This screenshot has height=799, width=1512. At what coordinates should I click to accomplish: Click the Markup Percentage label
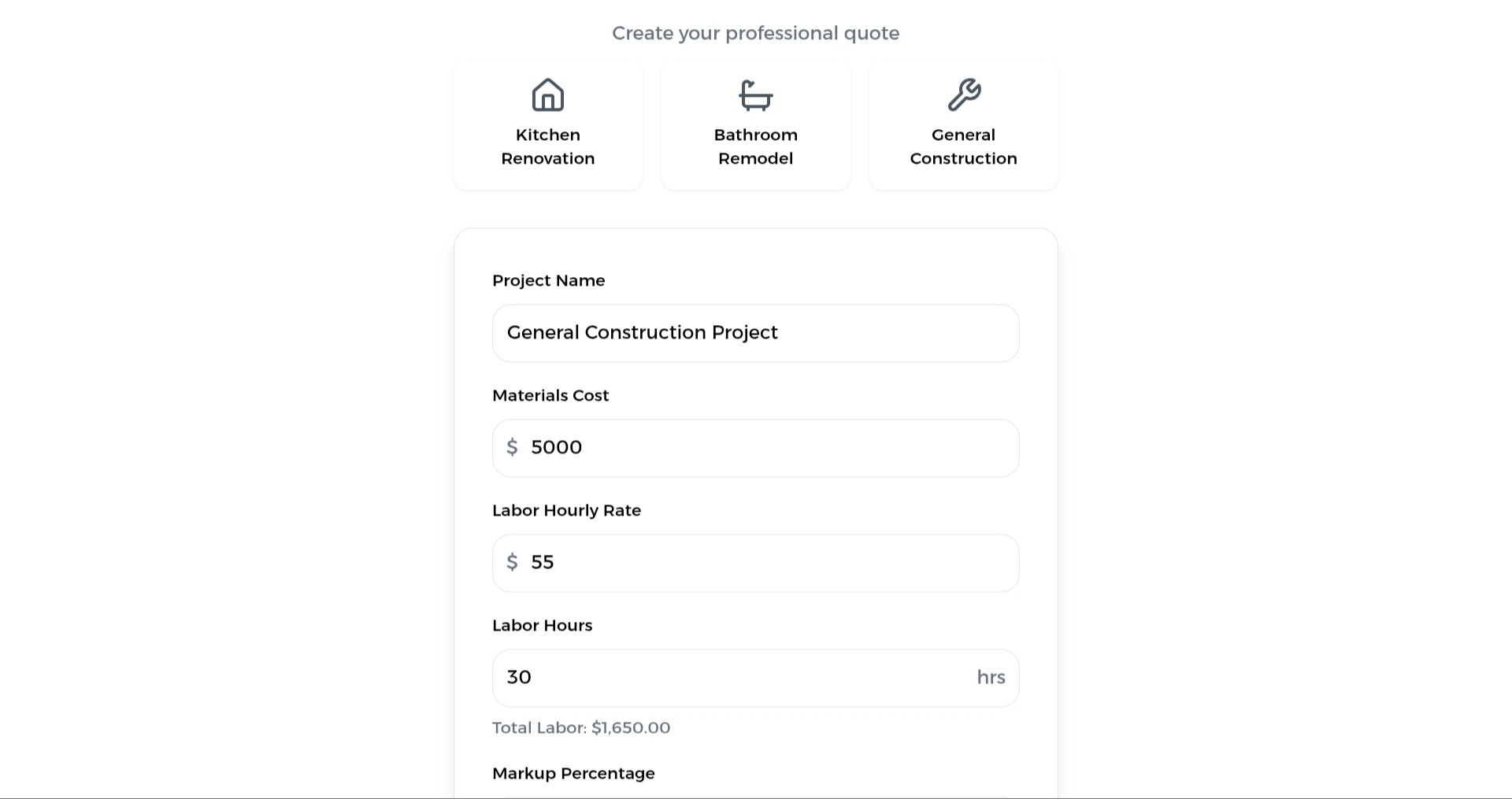[573, 773]
